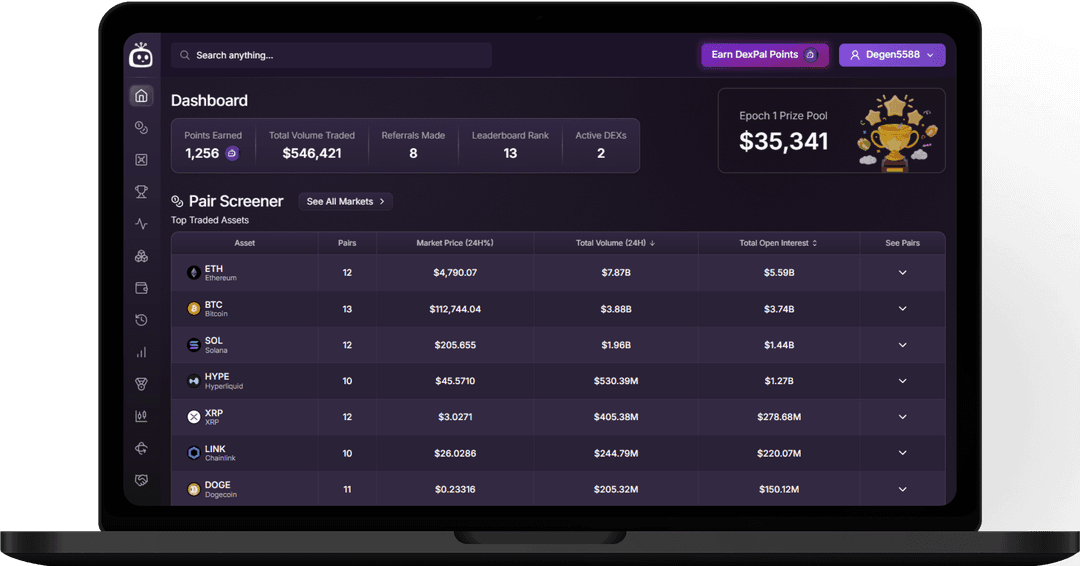
Task: Click the Home icon in the sidebar
Action: pos(141,96)
